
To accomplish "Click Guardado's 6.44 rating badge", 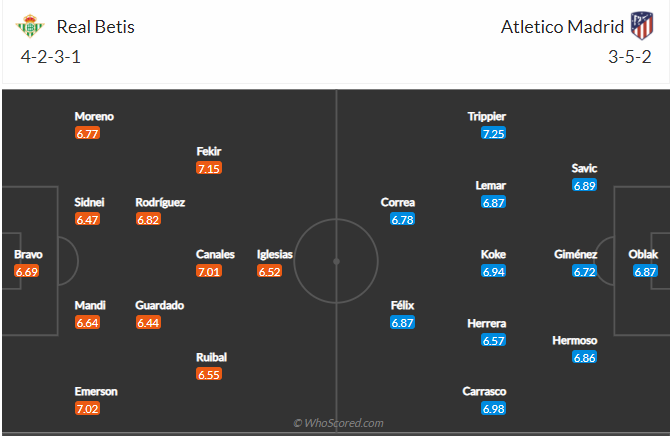I will coord(148,322).
